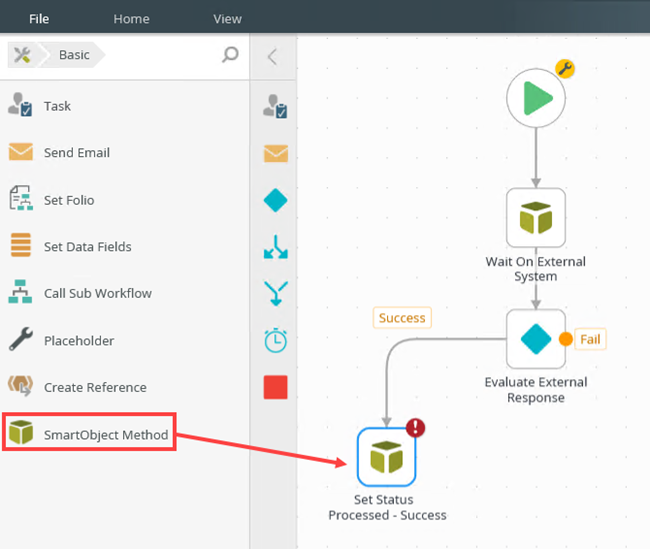Click the red error badge on Set Status

tap(415, 428)
